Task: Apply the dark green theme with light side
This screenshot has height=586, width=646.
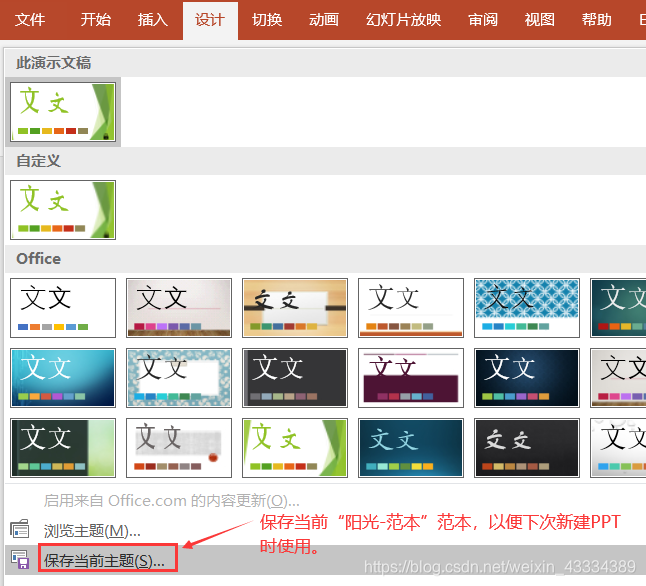Action: tap(63, 448)
